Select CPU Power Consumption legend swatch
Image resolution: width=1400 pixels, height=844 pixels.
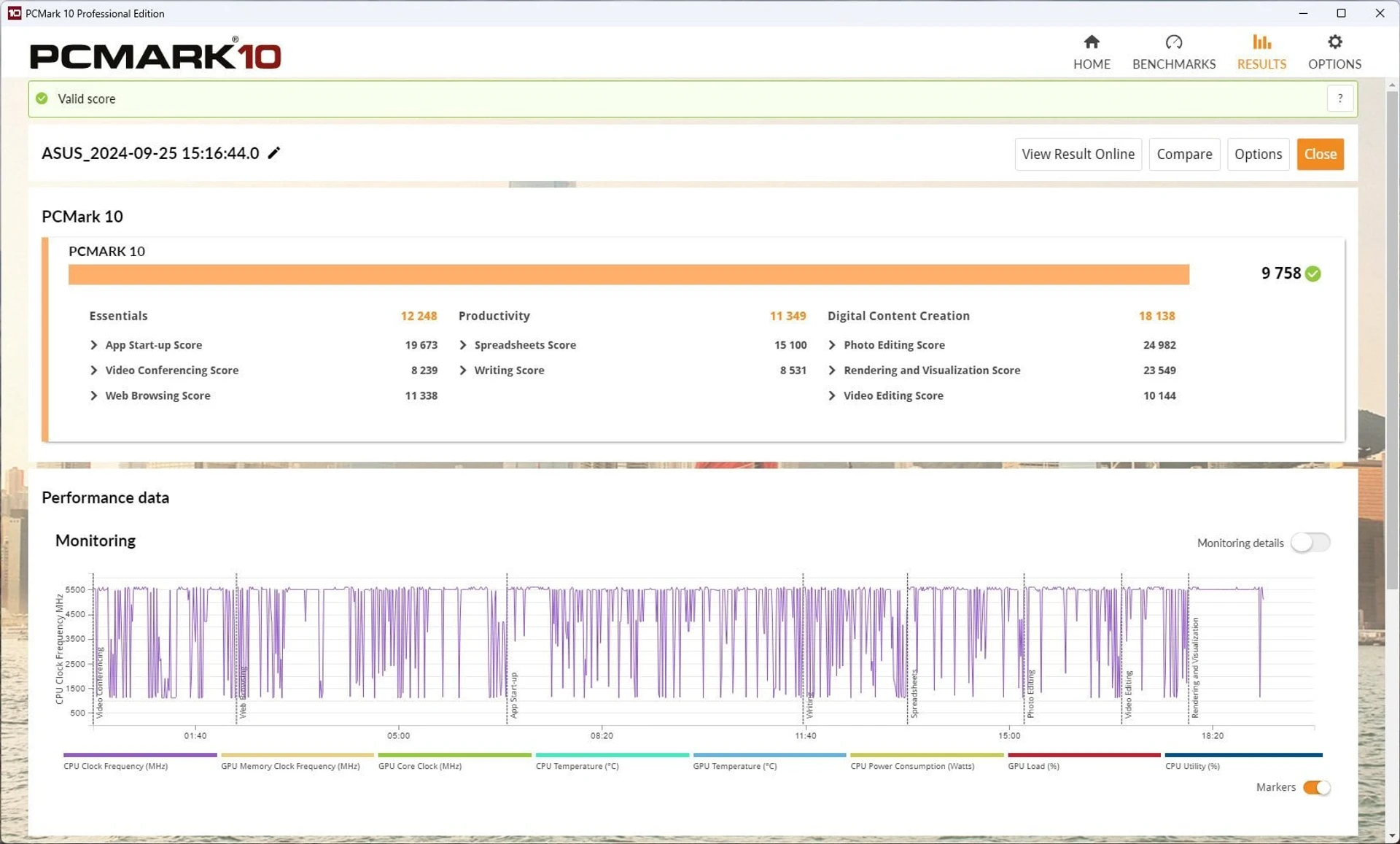point(927,755)
